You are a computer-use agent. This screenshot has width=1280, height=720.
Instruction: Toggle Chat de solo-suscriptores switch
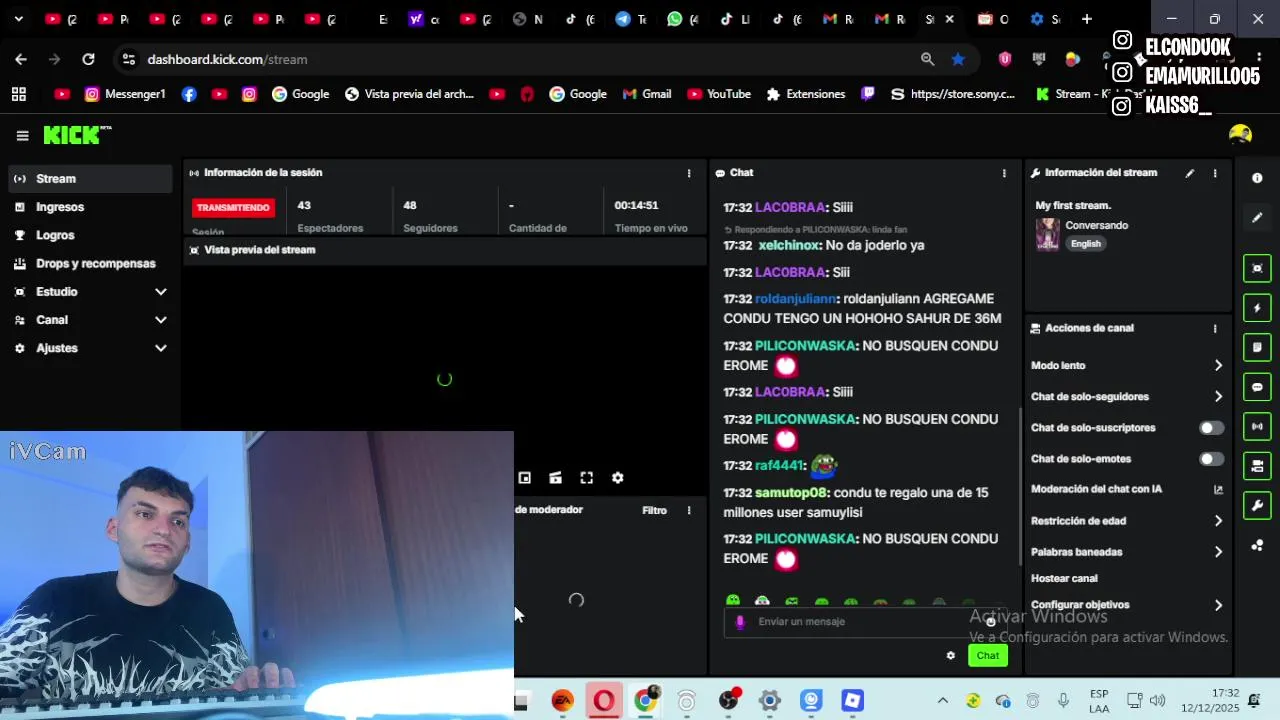(x=1211, y=428)
